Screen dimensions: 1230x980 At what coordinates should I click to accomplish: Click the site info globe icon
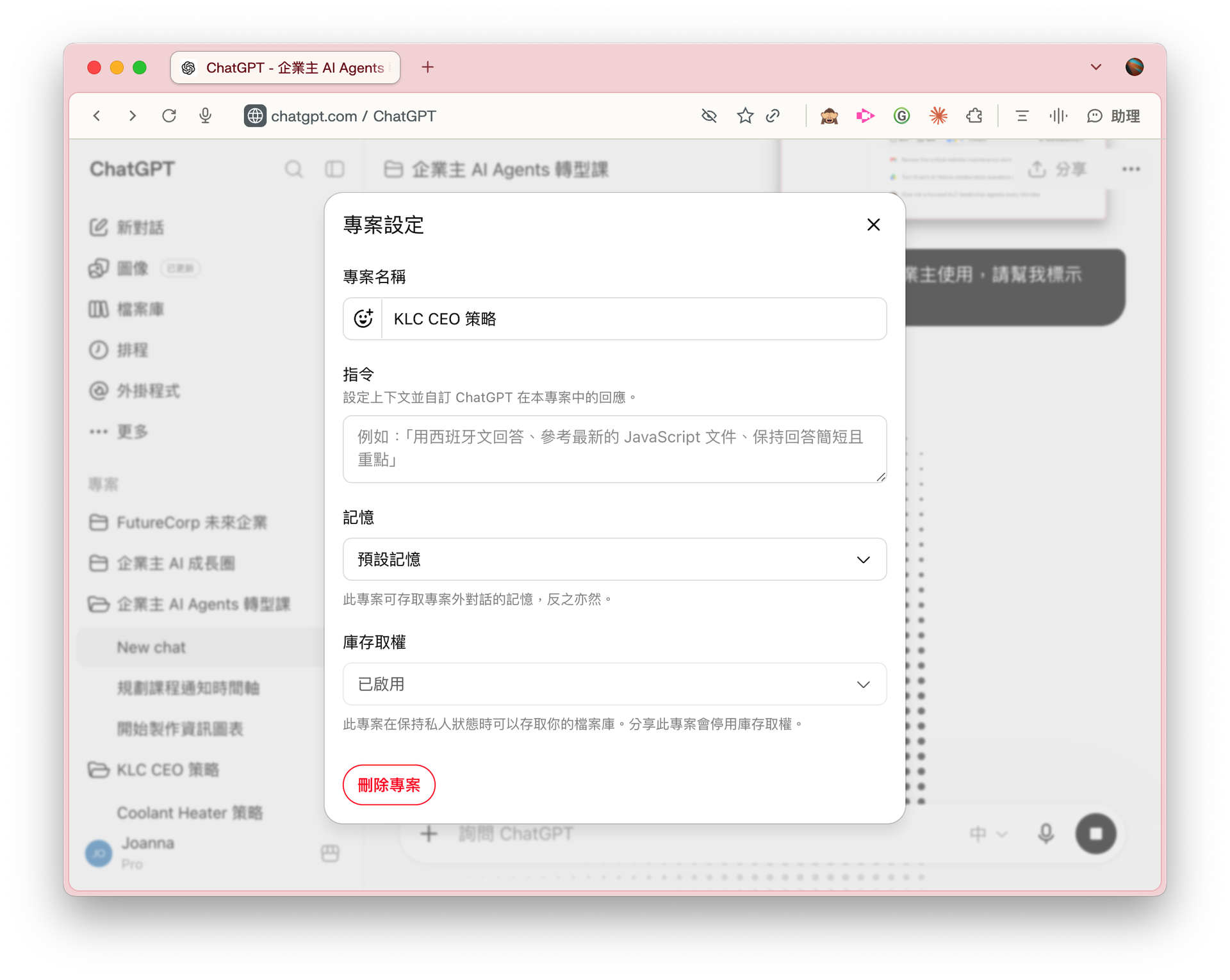click(x=255, y=116)
